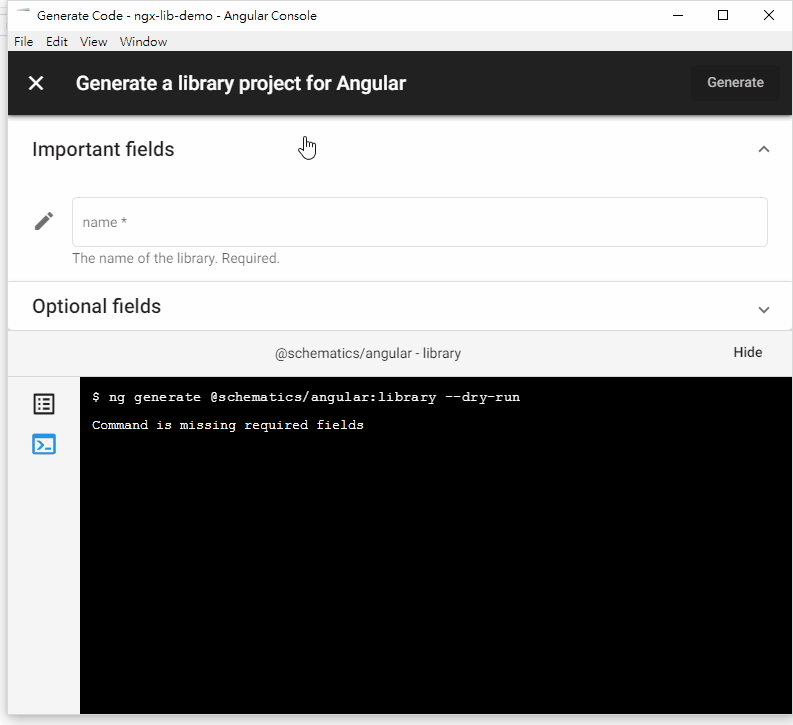Switch to the terminal output view icon
This screenshot has height=725, width=793.
(44, 444)
